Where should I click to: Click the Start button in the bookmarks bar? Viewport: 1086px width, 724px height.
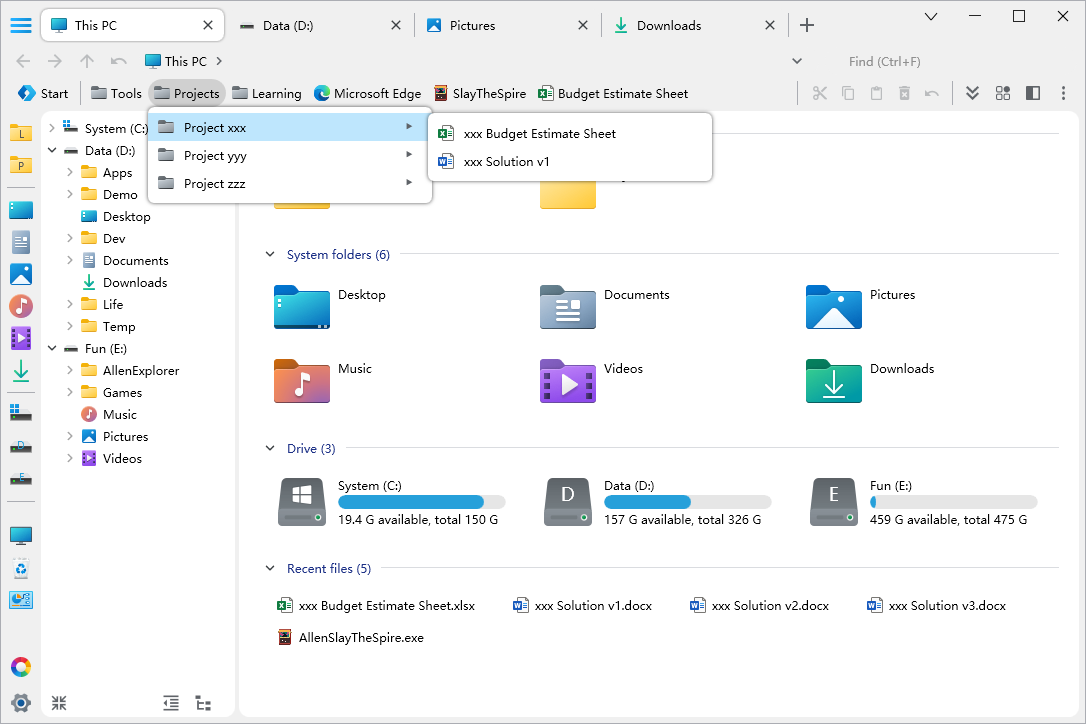point(43,93)
